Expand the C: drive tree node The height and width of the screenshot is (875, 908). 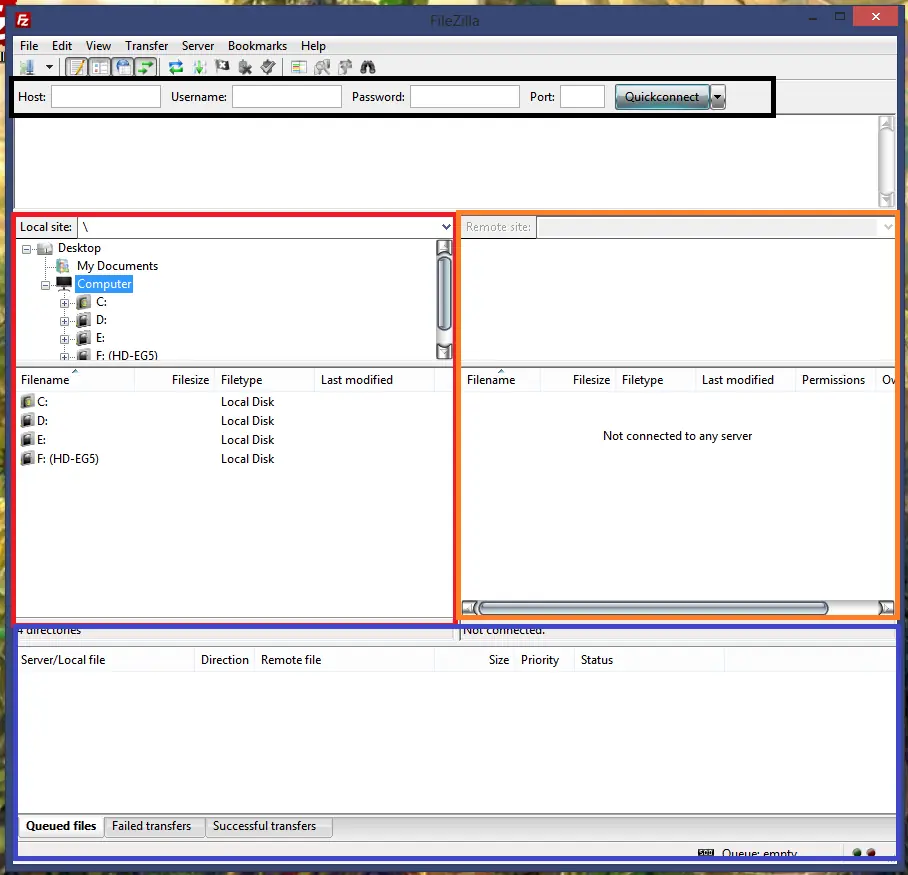(x=64, y=303)
